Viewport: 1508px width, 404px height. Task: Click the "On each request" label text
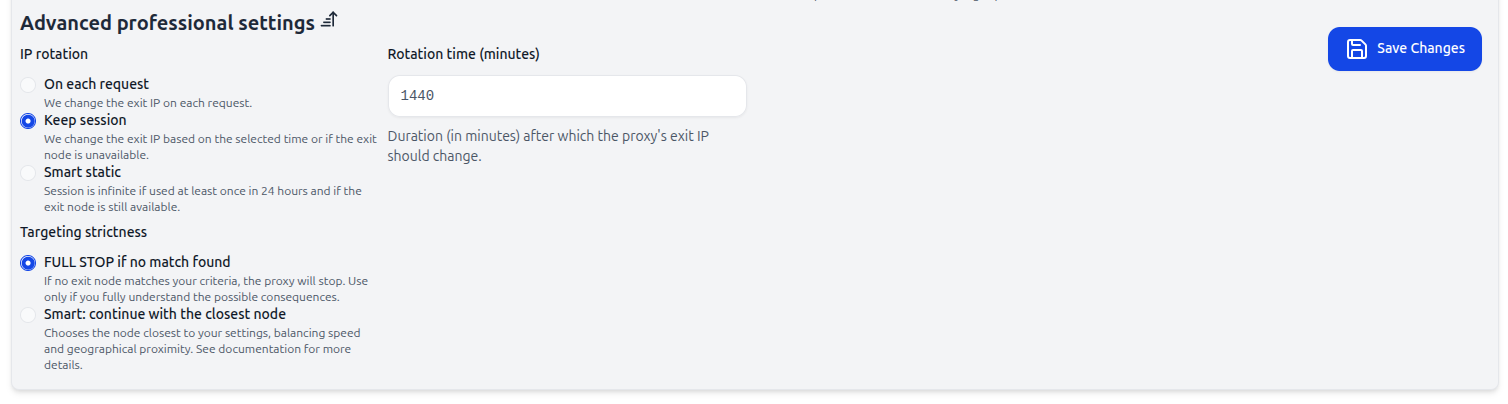96,84
